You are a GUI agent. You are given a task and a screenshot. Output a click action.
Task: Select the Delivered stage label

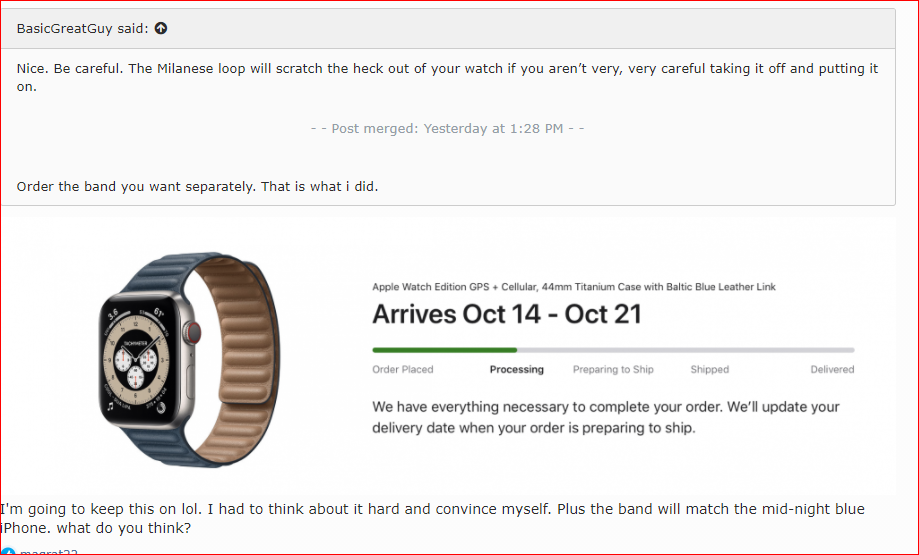coord(832,369)
